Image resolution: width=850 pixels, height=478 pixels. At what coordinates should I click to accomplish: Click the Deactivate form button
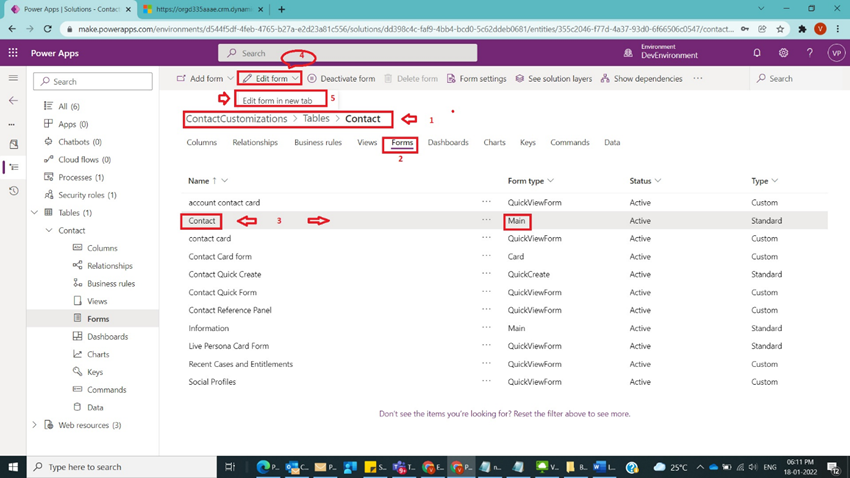tap(341, 79)
